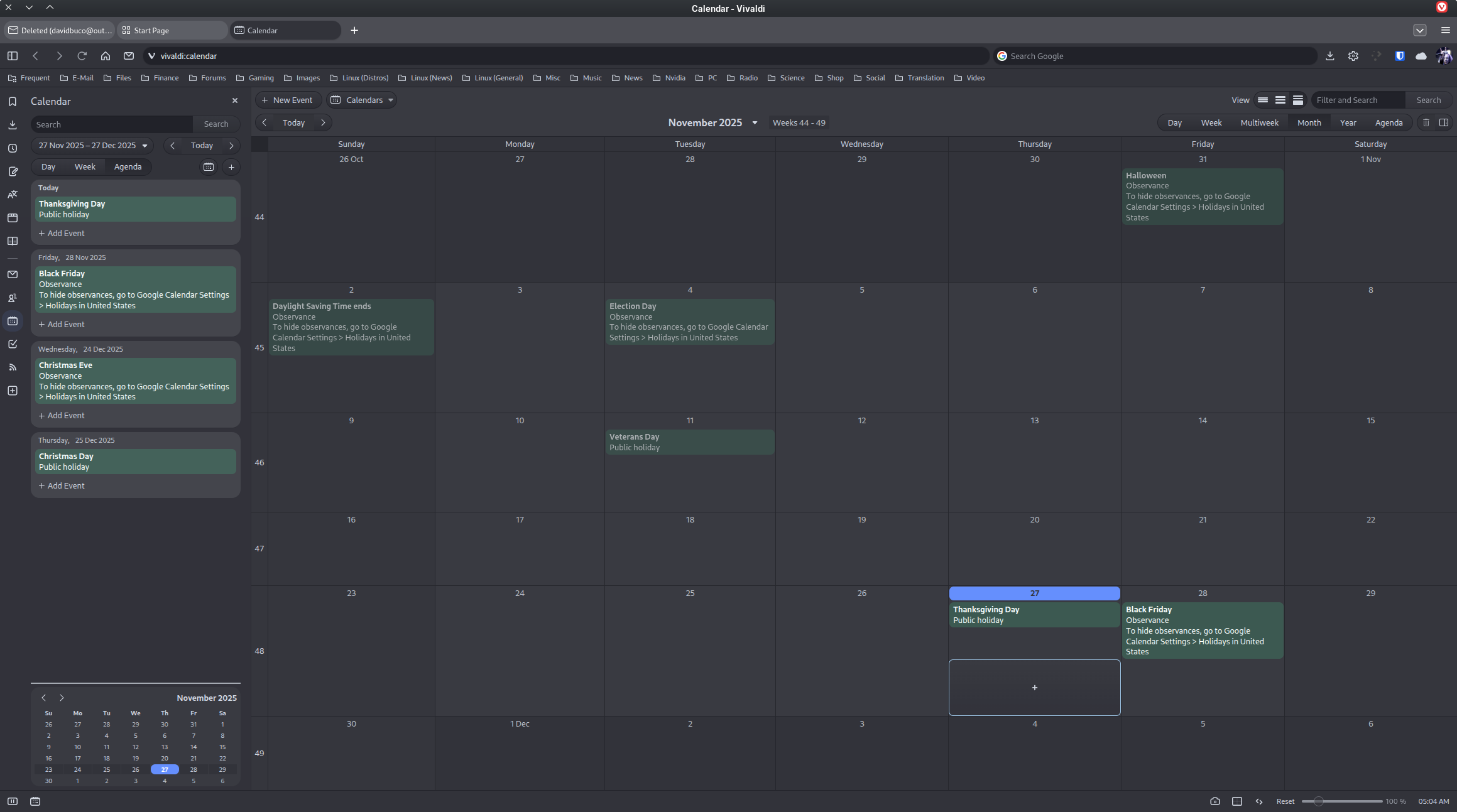Click the capture page camera icon
This screenshot has height=812, width=1457.
pos(1214,801)
